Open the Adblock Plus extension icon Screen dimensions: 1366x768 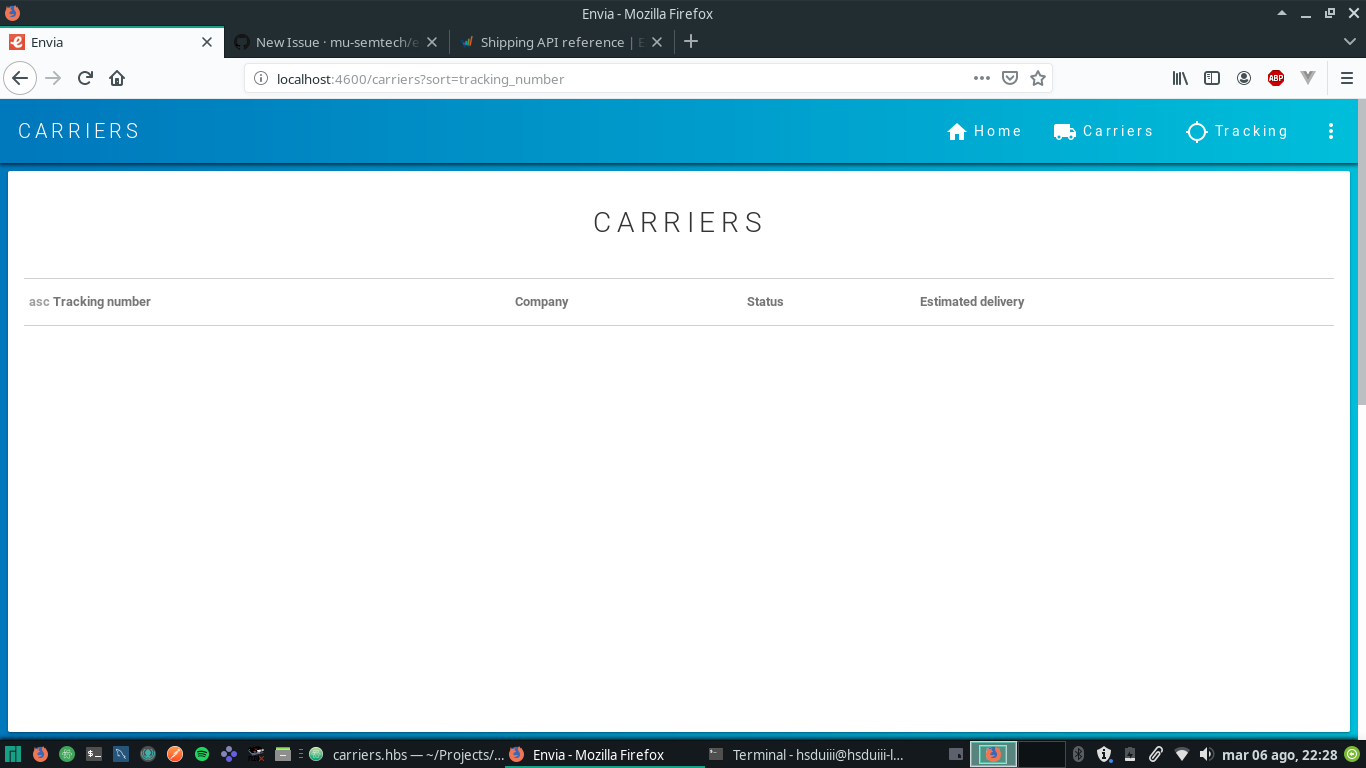point(1276,78)
